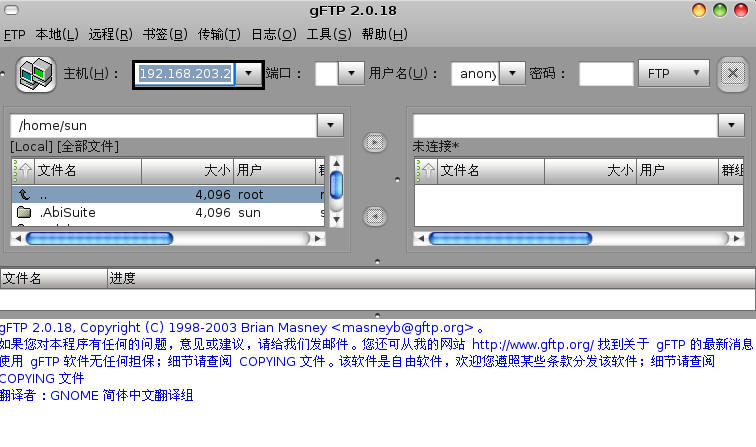Click the local vertical scrollbar thumb
The width and height of the screenshot is (756, 447).
pyautogui.click(x=337, y=185)
